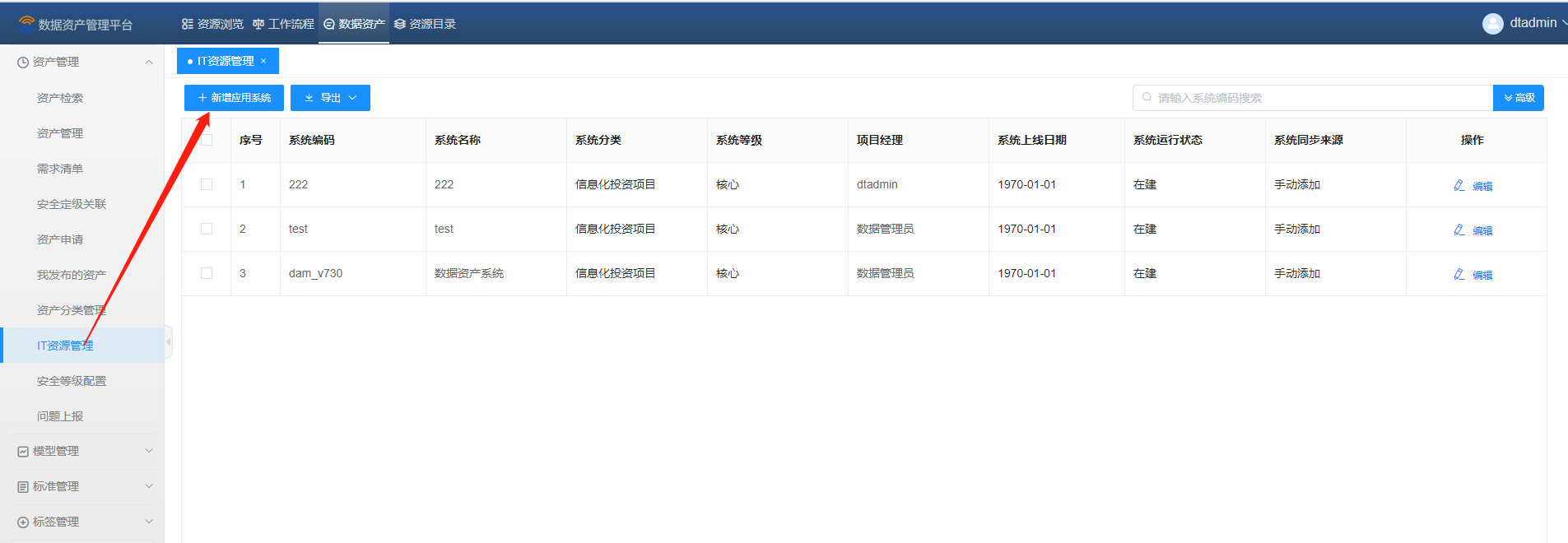Expand the 标签管理 menu chevron
The width and height of the screenshot is (1568, 543).
(x=149, y=522)
